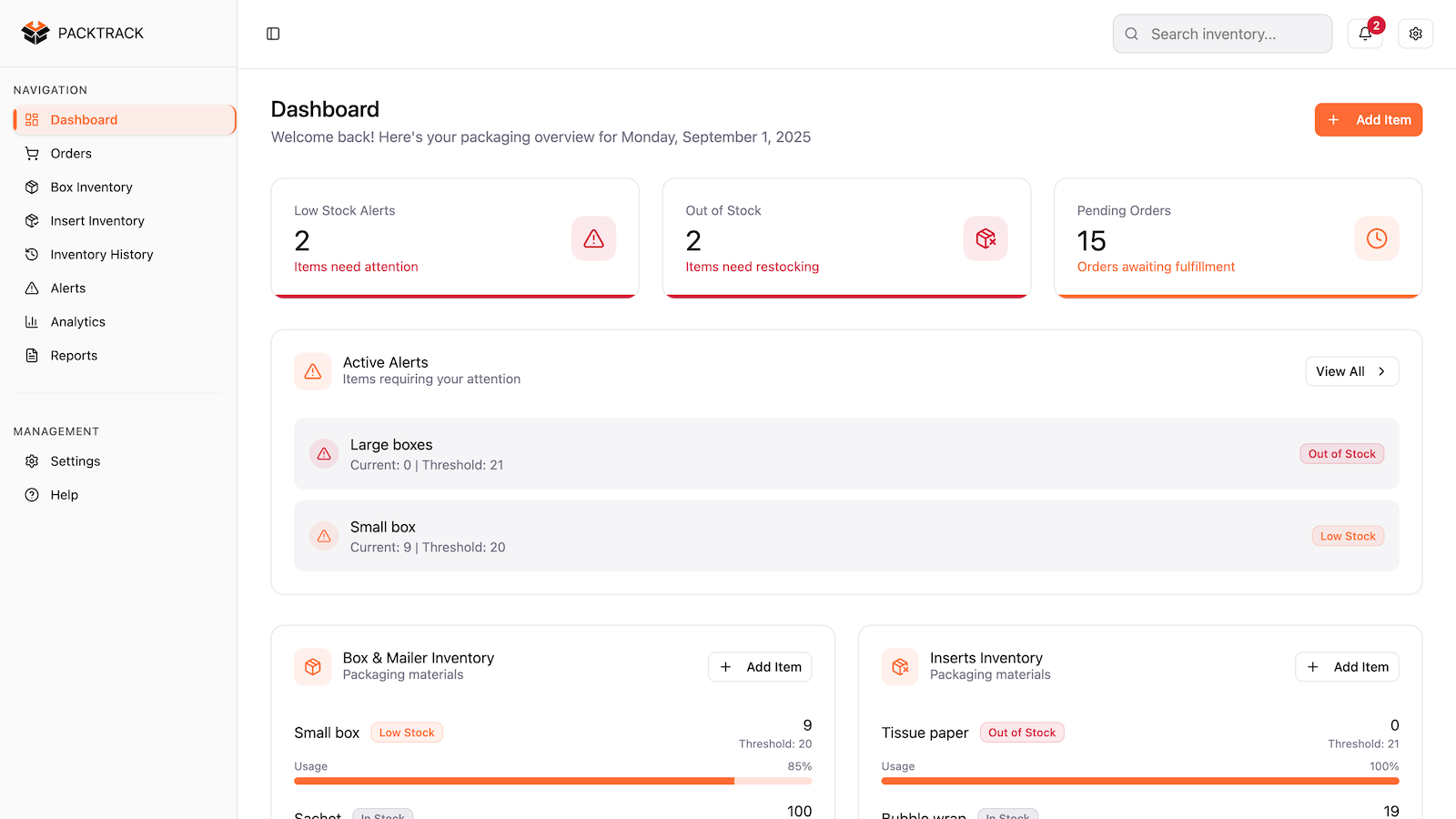Add item to Inserts Inventory
The image size is (1456, 819).
coord(1348,667)
